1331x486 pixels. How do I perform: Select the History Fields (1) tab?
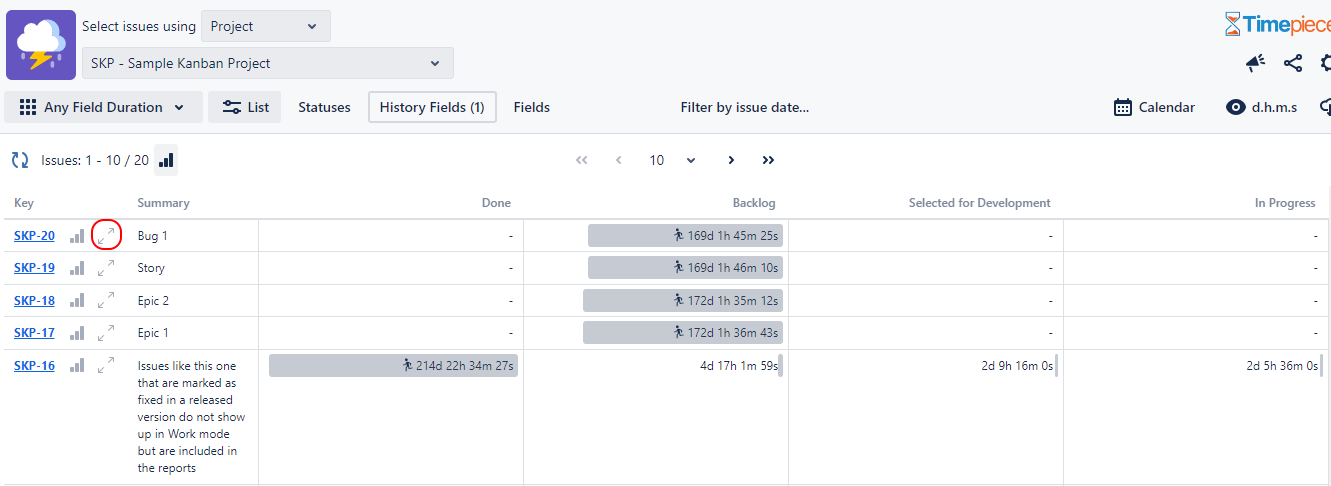coord(432,107)
